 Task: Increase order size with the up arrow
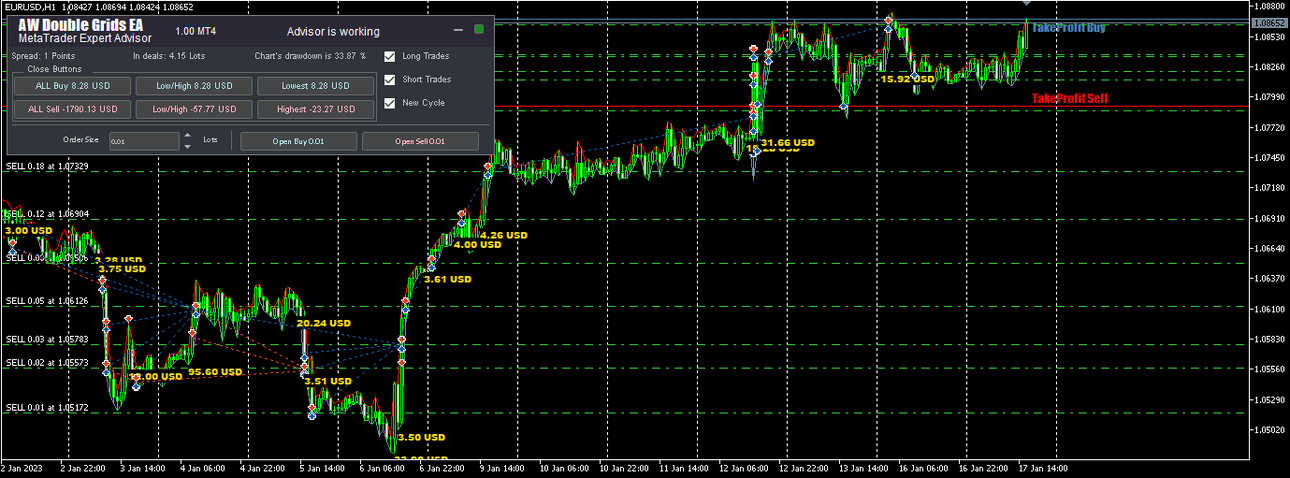click(187, 136)
